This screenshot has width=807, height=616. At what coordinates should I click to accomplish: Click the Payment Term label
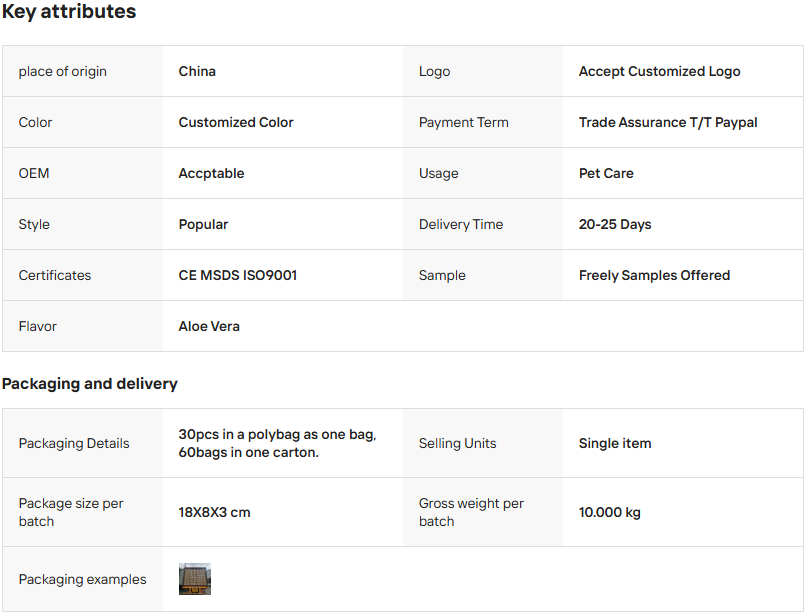pos(463,122)
